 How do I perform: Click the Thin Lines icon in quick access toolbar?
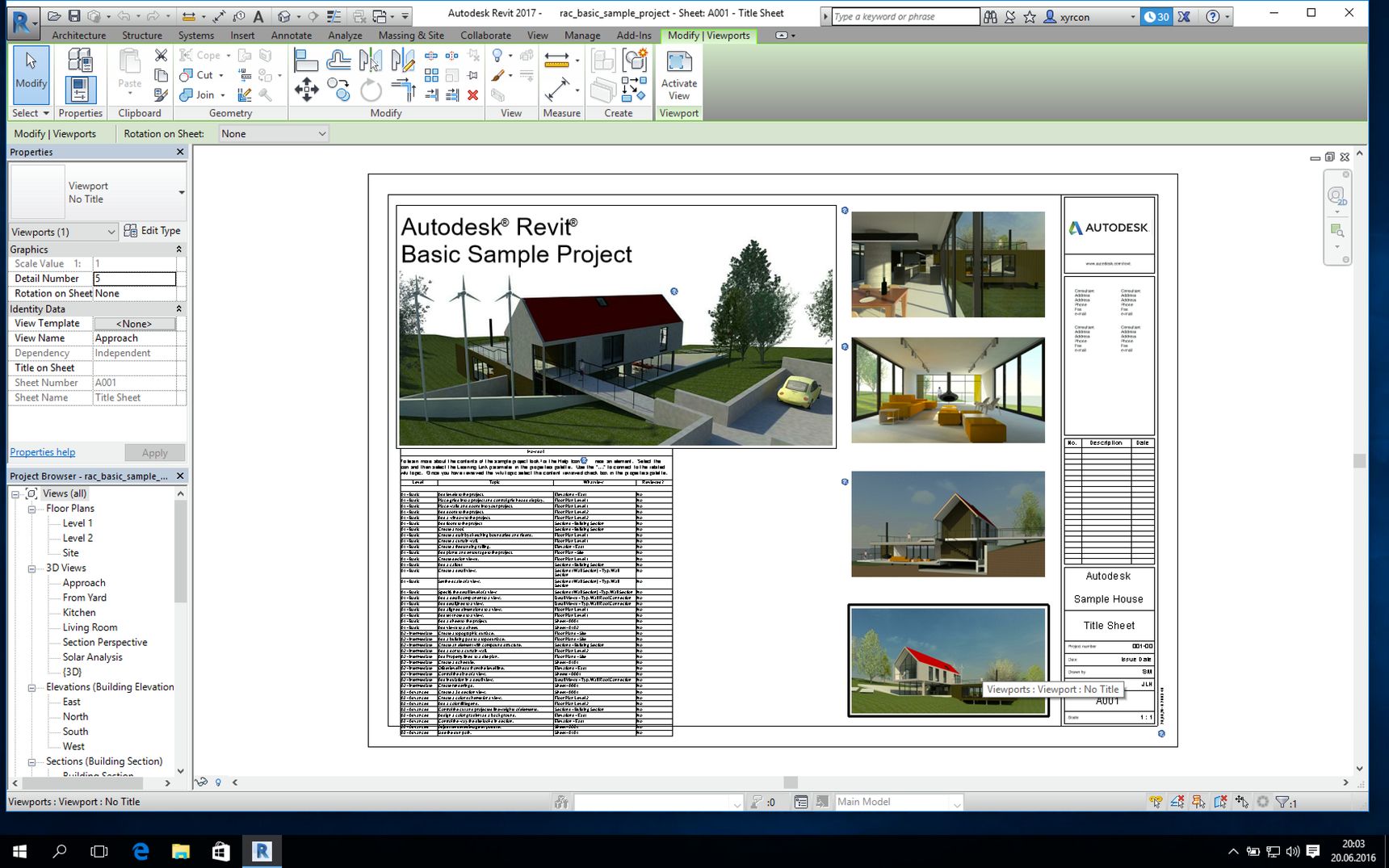click(333, 16)
